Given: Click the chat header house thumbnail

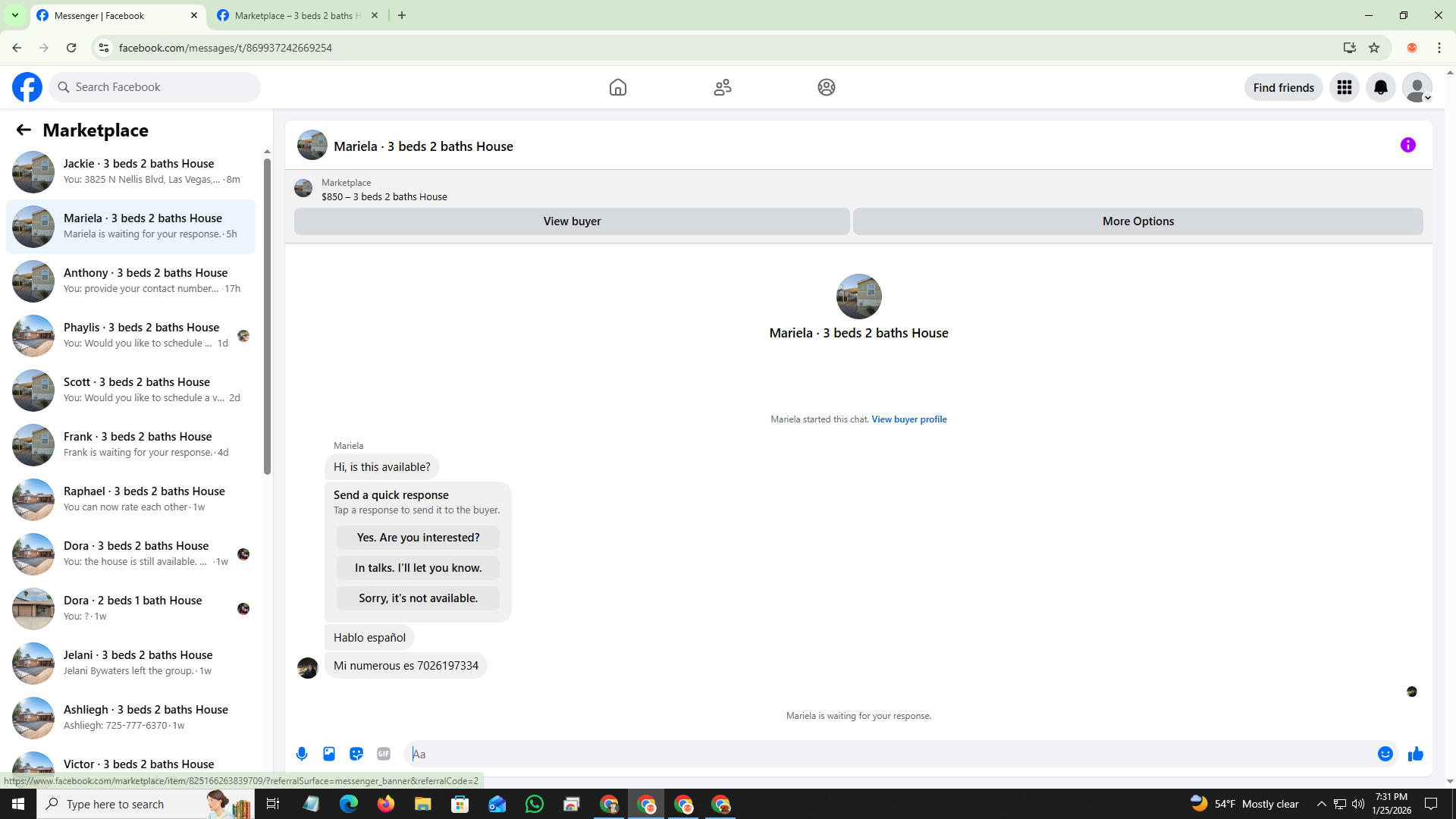Looking at the screenshot, I should tap(312, 145).
